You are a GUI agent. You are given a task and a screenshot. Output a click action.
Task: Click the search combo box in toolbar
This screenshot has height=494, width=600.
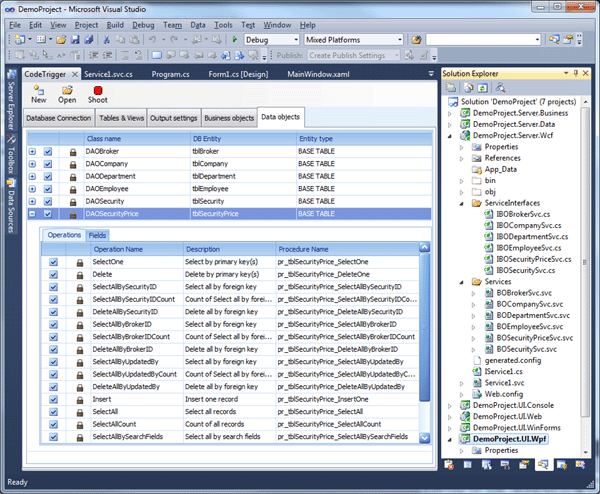(483, 40)
